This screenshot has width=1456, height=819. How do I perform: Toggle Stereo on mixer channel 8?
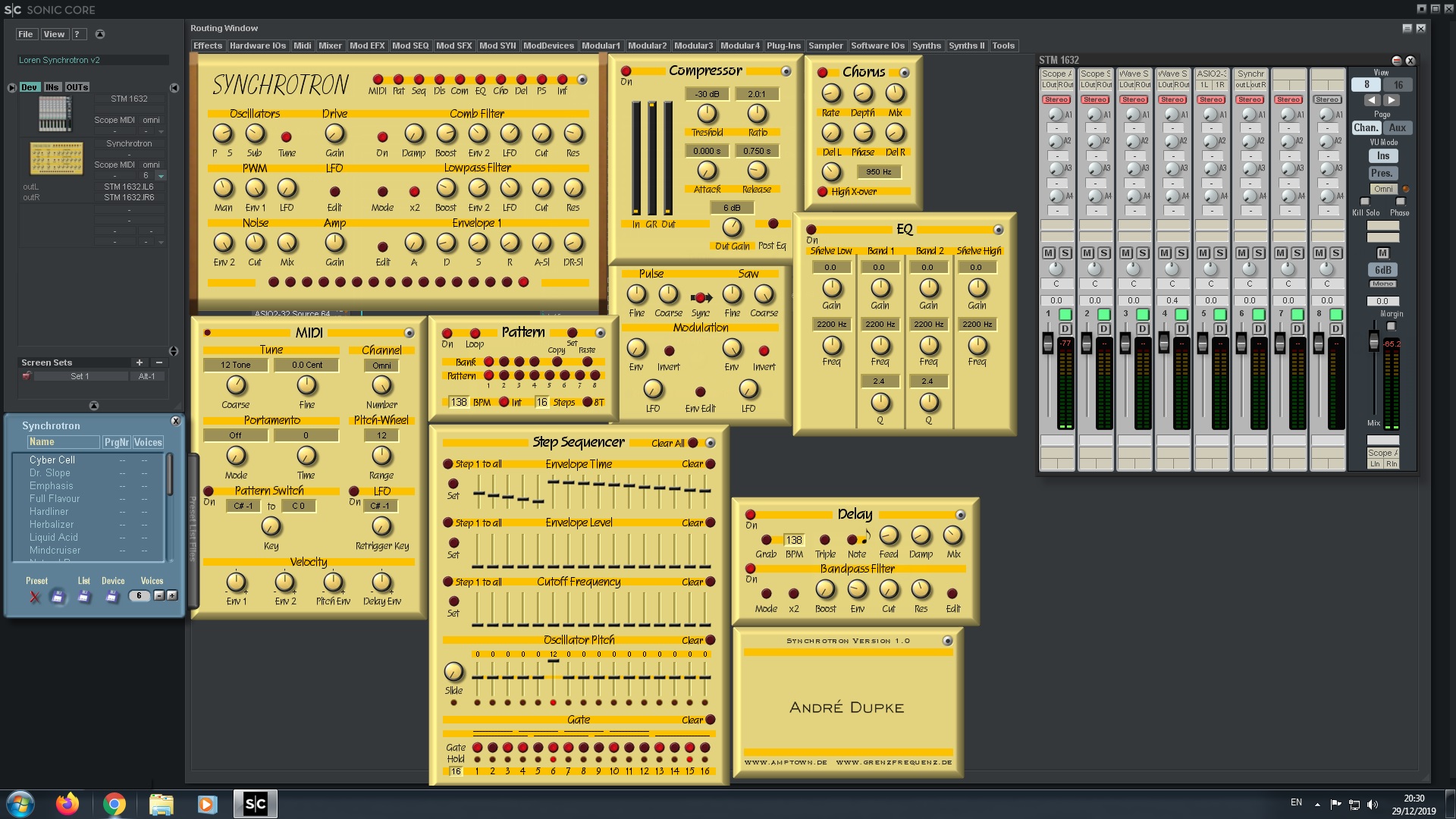tap(1327, 99)
